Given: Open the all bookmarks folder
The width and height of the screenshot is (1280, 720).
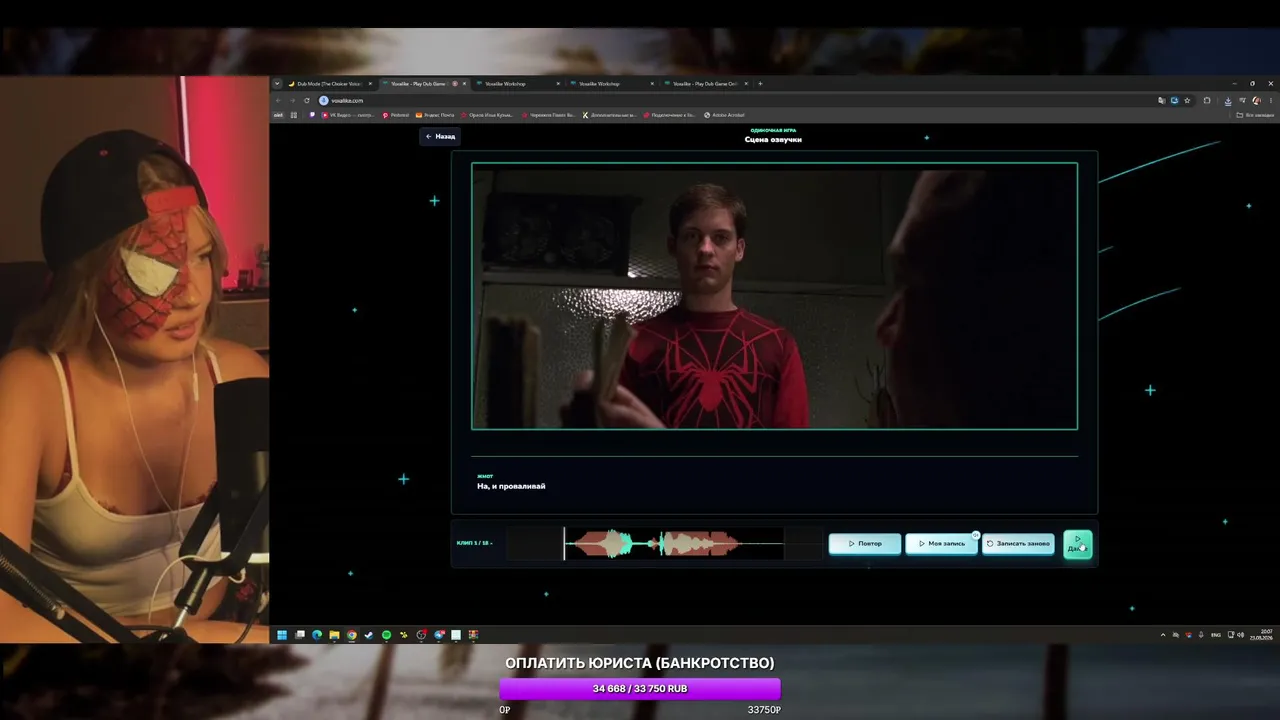Looking at the screenshot, I should [1255, 115].
